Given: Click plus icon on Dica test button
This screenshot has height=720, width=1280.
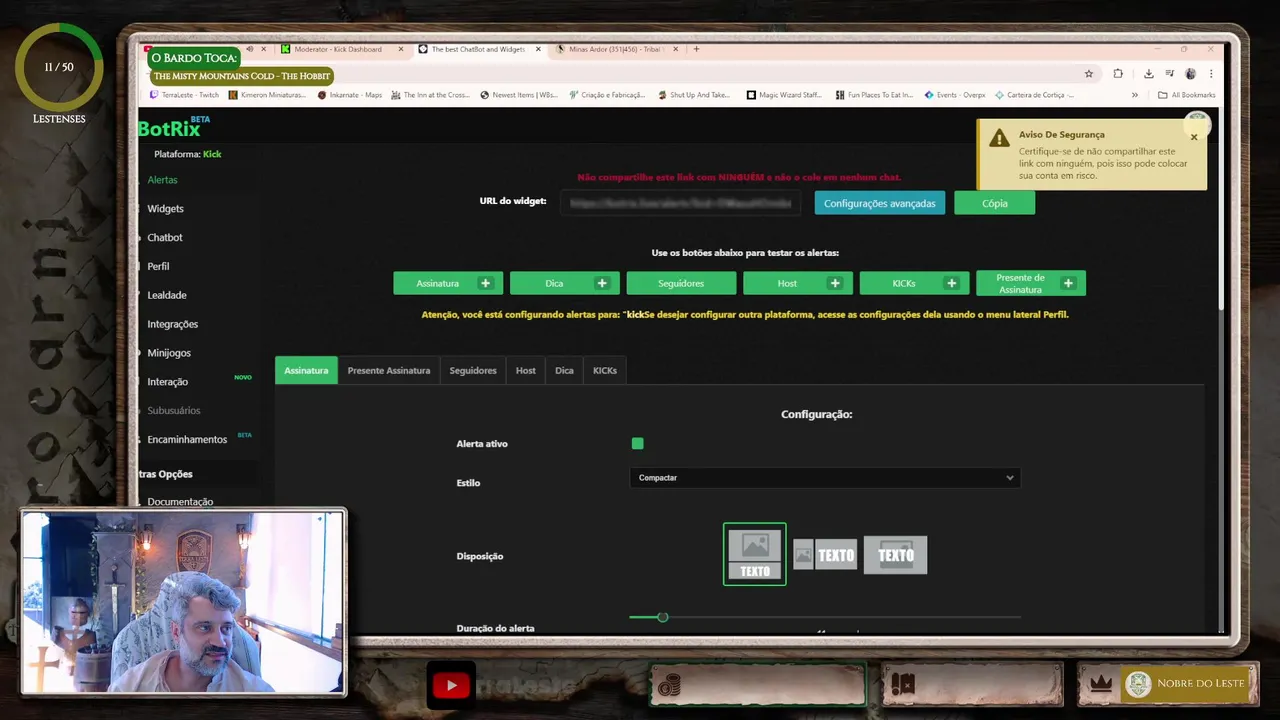Looking at the screenshot, I should tap(602, 283).
